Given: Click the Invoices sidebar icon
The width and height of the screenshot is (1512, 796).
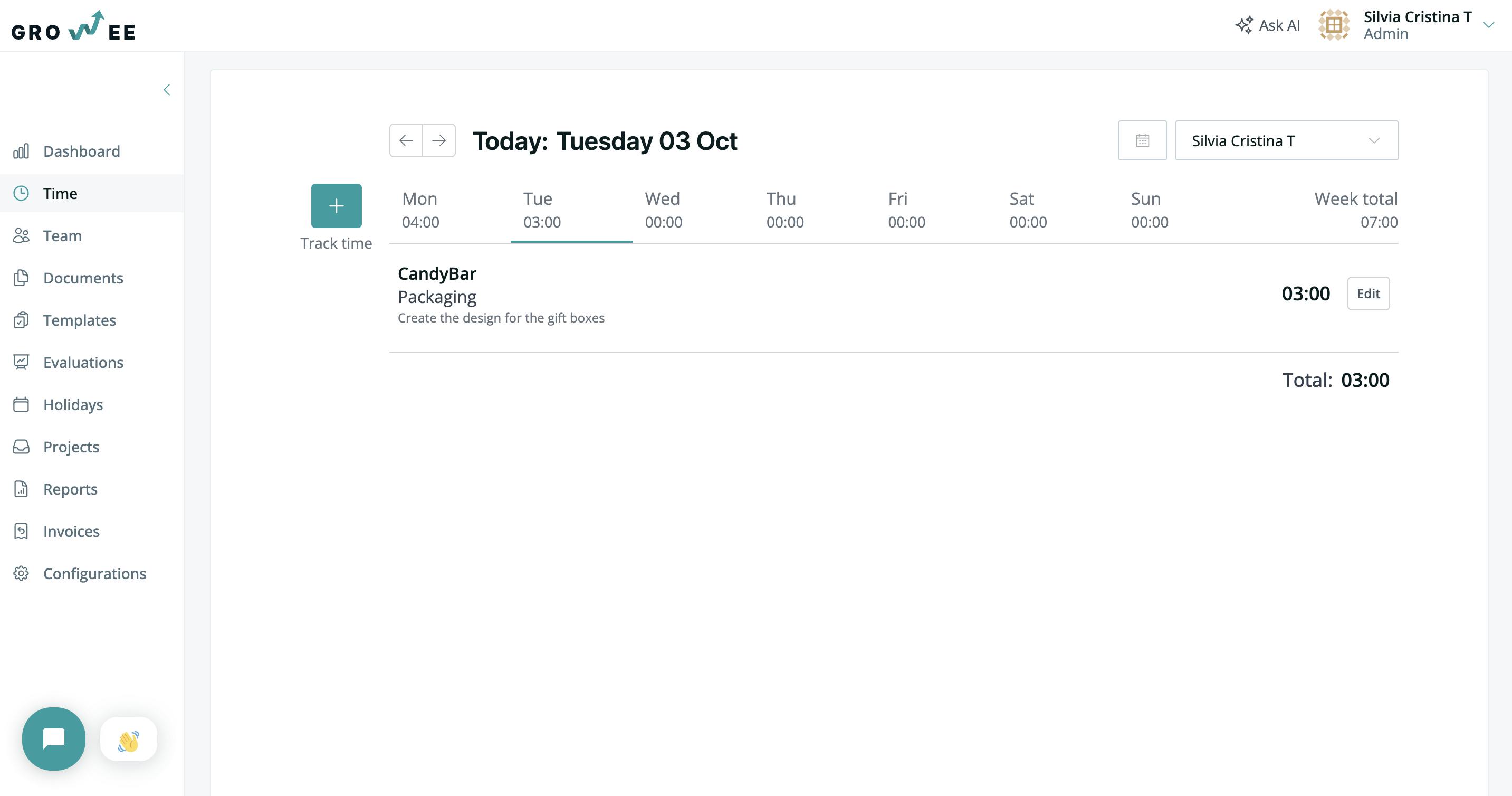Looking at the screenshot, I should 21,531.
